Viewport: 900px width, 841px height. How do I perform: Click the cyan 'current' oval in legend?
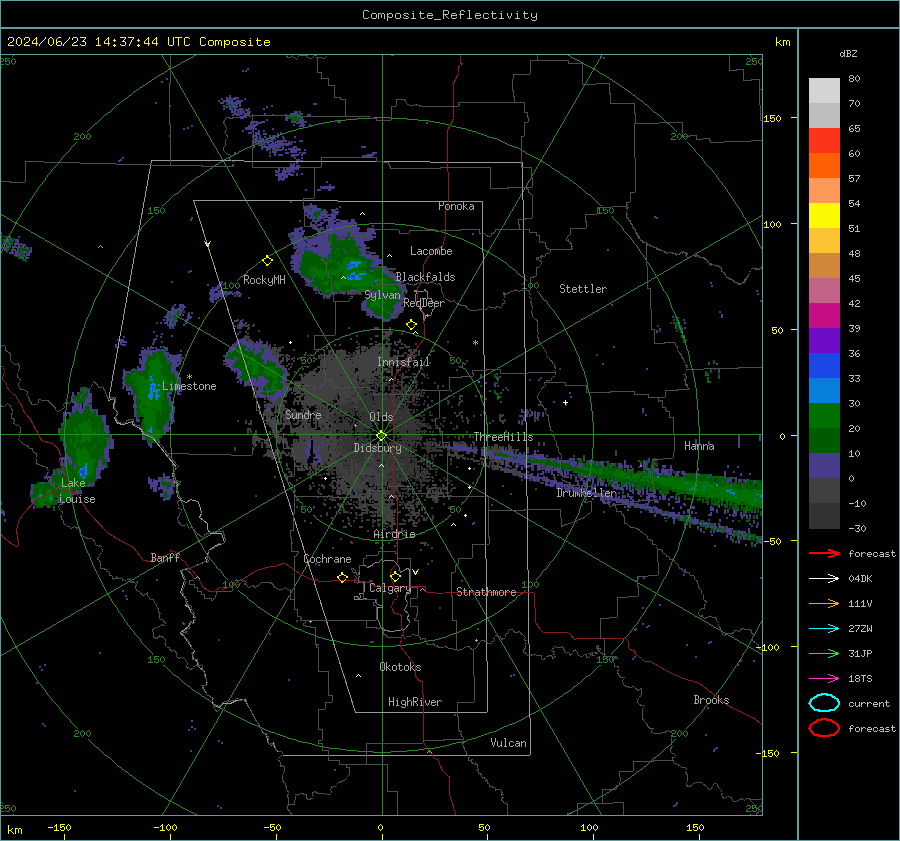(x=824, y=703)
